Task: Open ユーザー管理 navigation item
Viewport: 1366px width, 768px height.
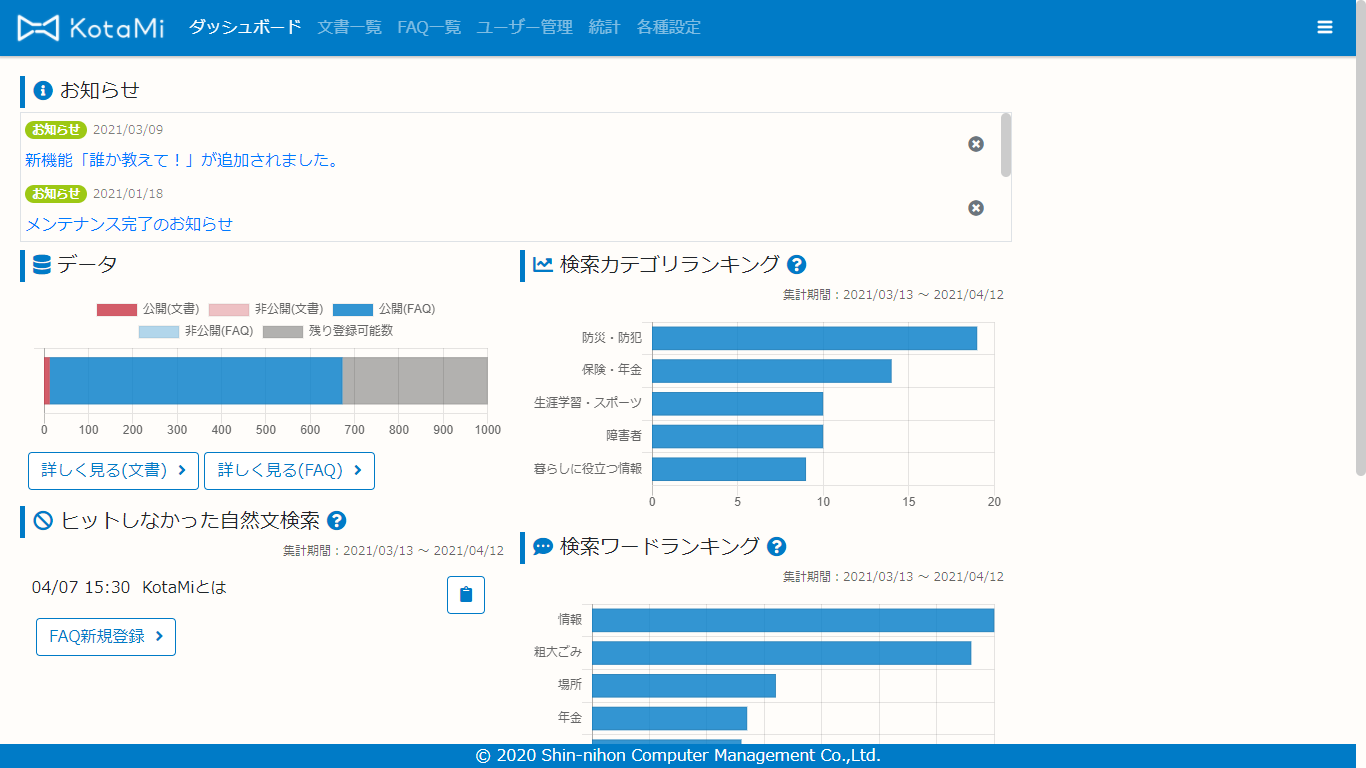Action: (x=524, y=28)
